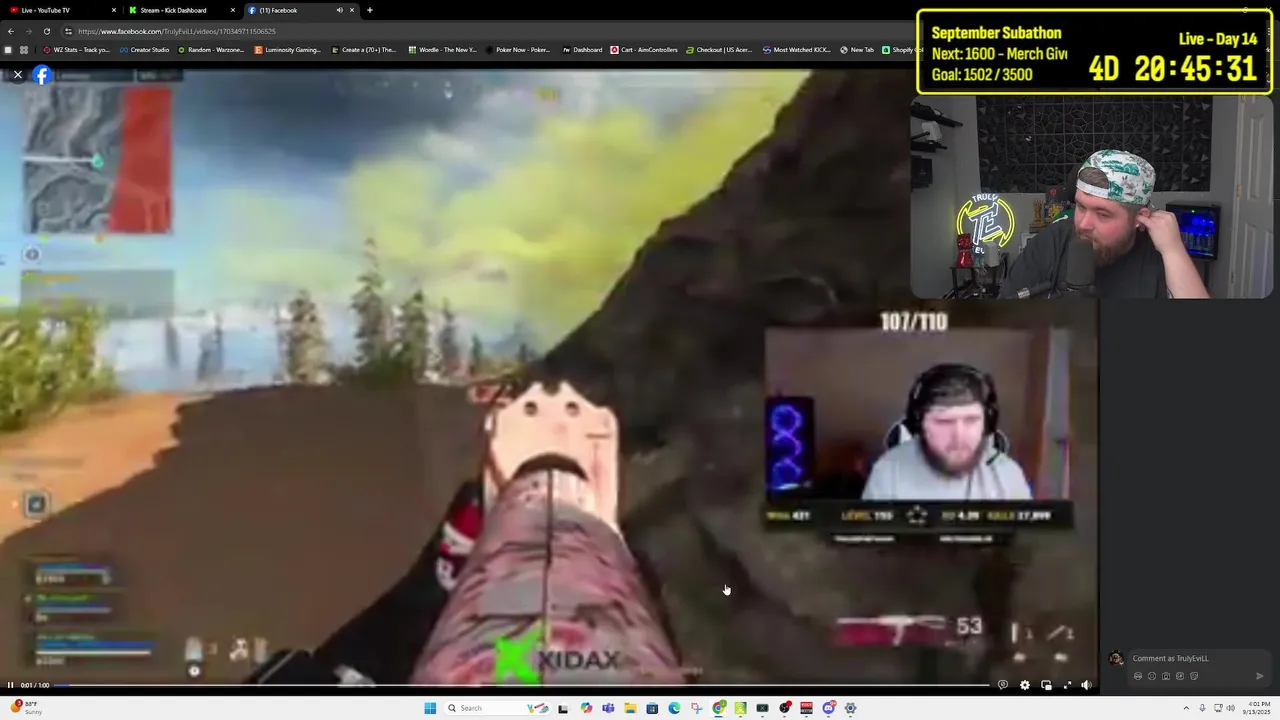Toggle the comment overlay bubble icon
This screenshot has height=720, width=1280.
tap(1003, 685)
